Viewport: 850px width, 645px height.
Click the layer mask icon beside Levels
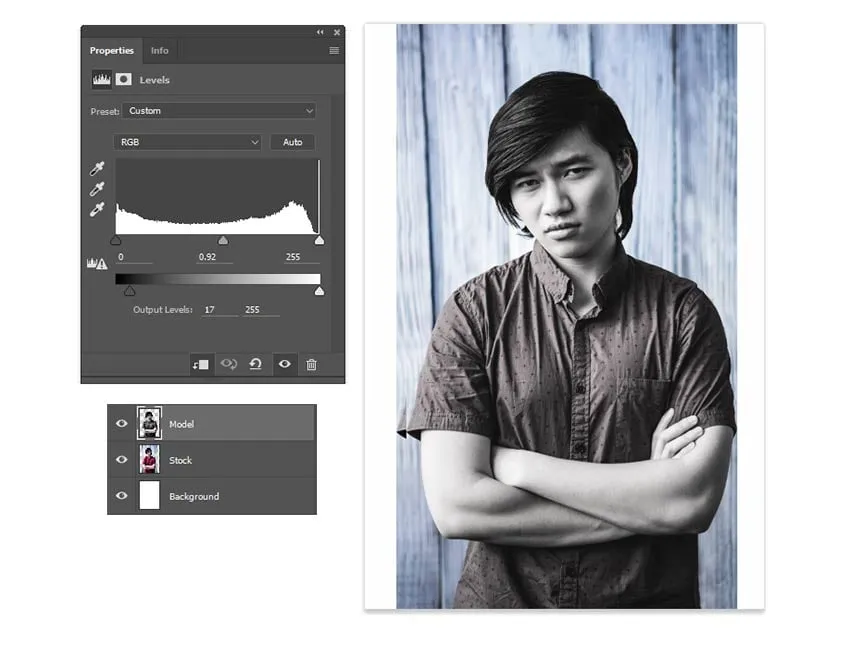coord(124,80)
